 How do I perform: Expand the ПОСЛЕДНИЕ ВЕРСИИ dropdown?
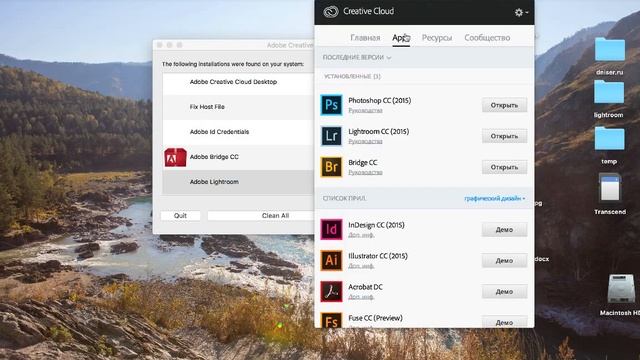pos(357,58)
